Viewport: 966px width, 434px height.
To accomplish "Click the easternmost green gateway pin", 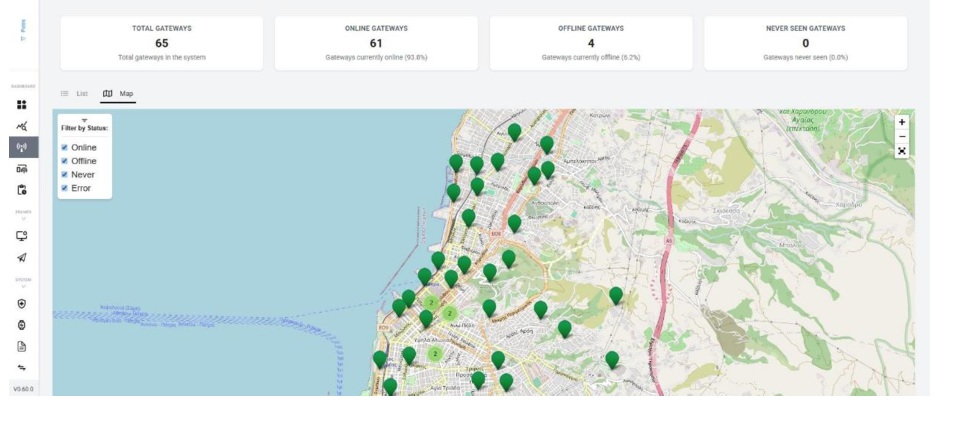I will point(616,295).
